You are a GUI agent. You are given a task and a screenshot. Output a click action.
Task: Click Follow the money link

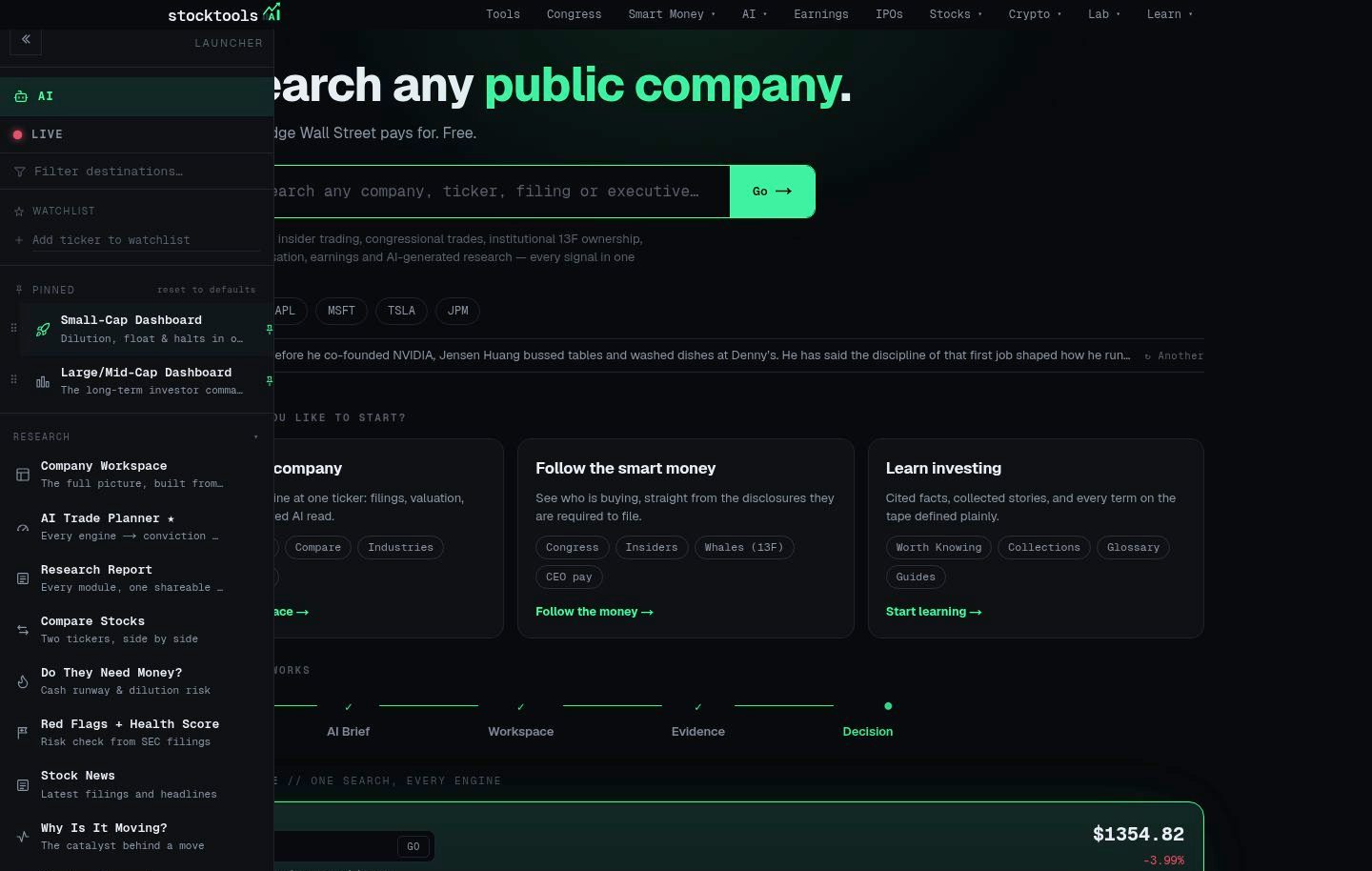[595, 612]
